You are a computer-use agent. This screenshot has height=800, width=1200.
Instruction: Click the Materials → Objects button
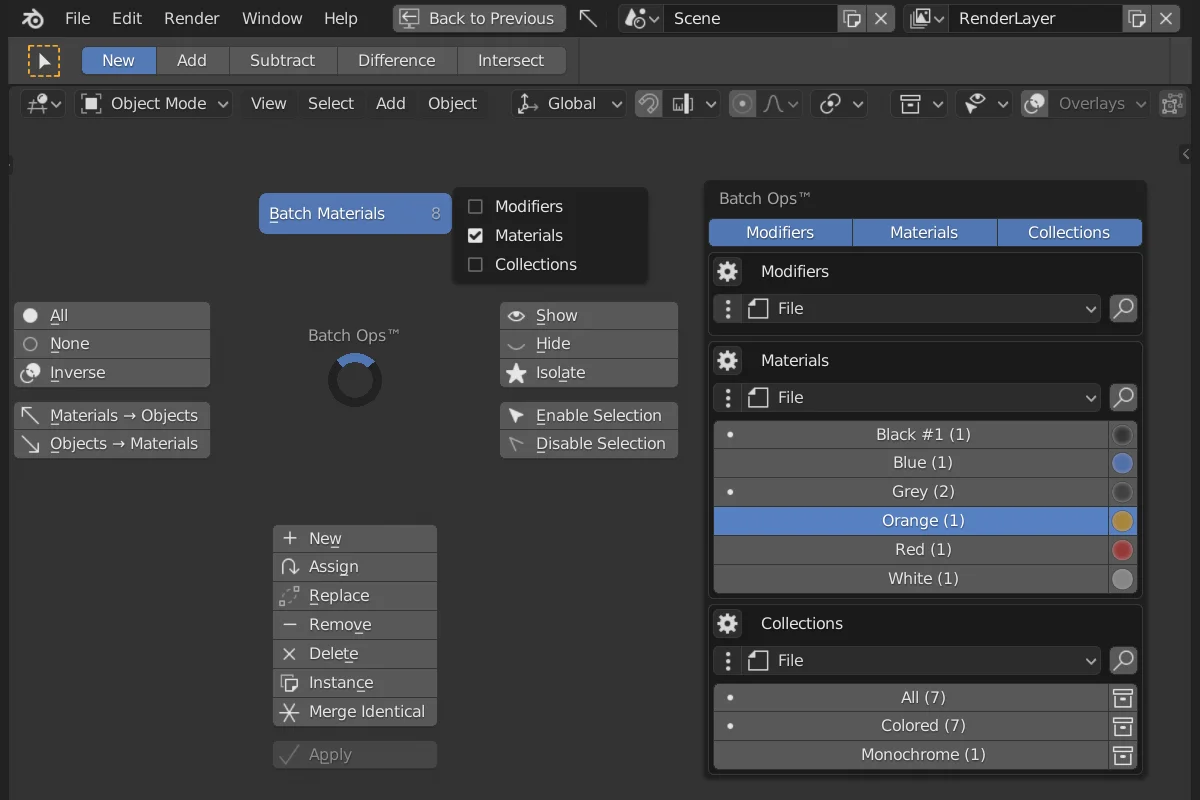(111, 415)
